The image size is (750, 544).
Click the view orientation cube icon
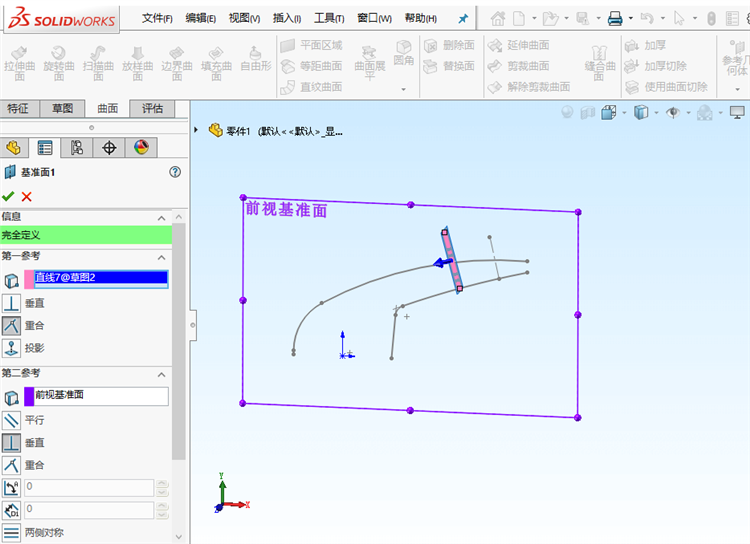pos(608,113)
